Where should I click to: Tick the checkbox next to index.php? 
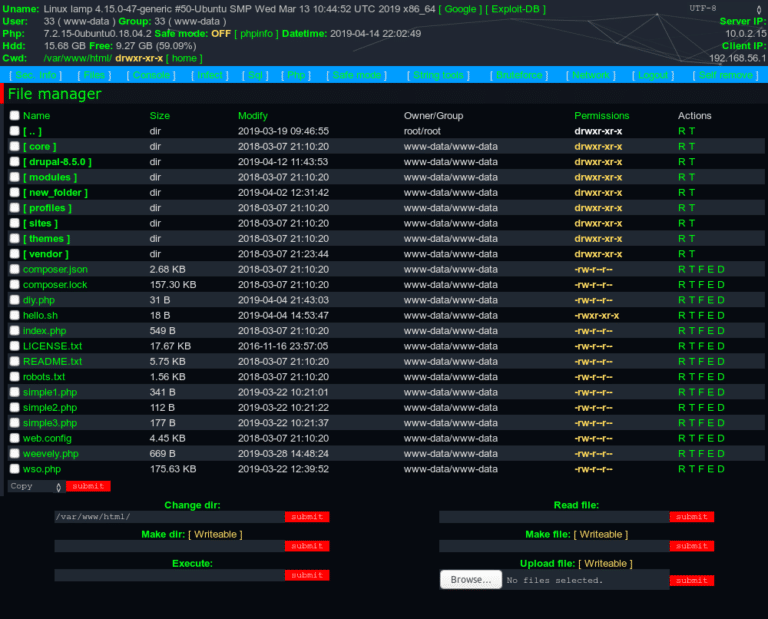point(14,331)
